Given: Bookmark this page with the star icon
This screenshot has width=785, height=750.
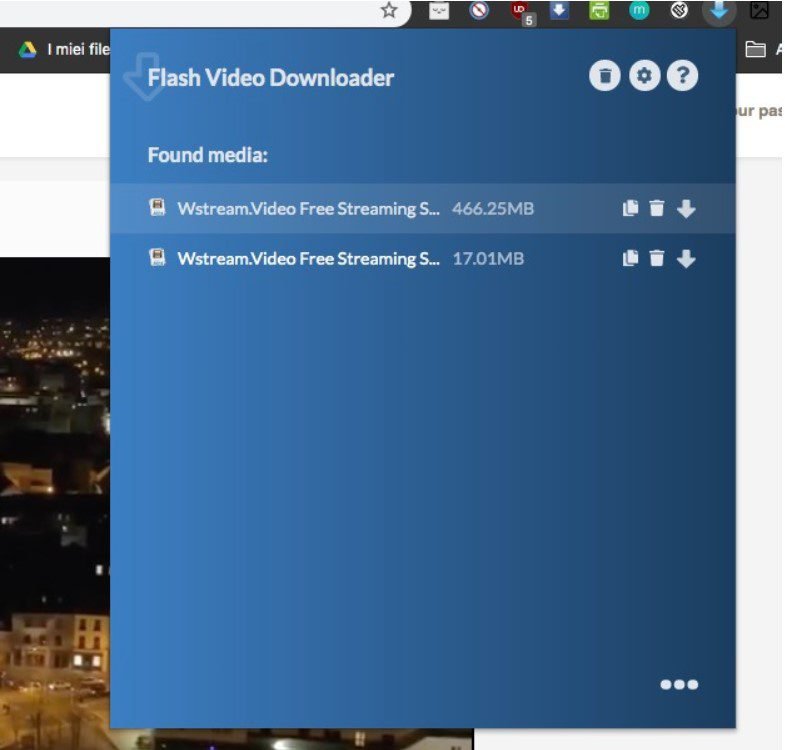Looking at the screenshot, I should [x=389, y=10].
